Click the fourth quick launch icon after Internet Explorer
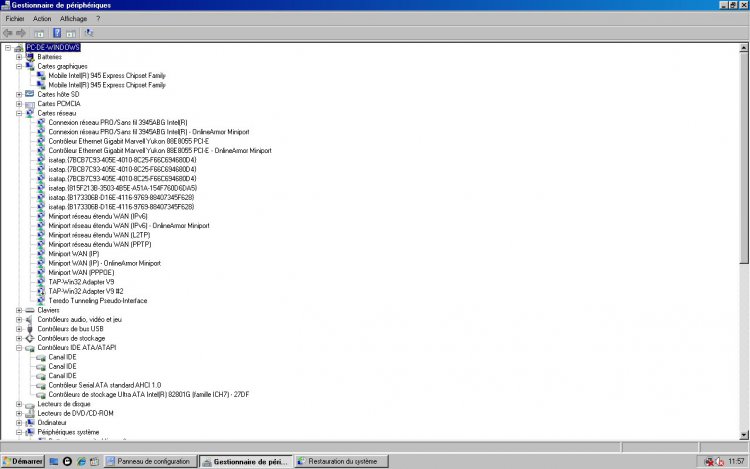 (x=95, y=461)
